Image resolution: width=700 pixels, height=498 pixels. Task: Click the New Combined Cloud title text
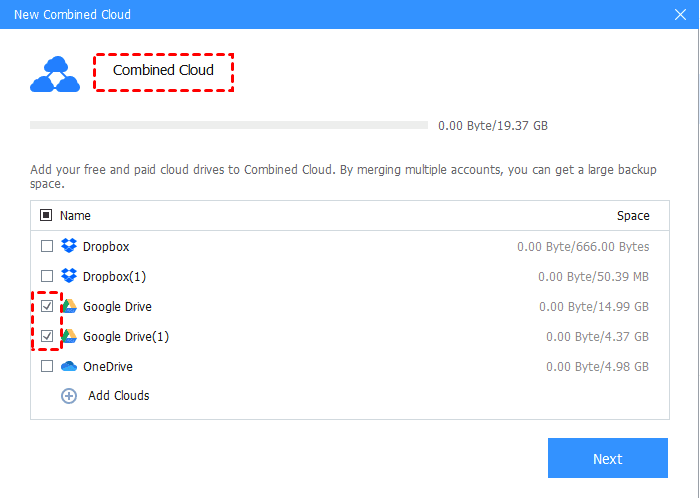(72, 15)
